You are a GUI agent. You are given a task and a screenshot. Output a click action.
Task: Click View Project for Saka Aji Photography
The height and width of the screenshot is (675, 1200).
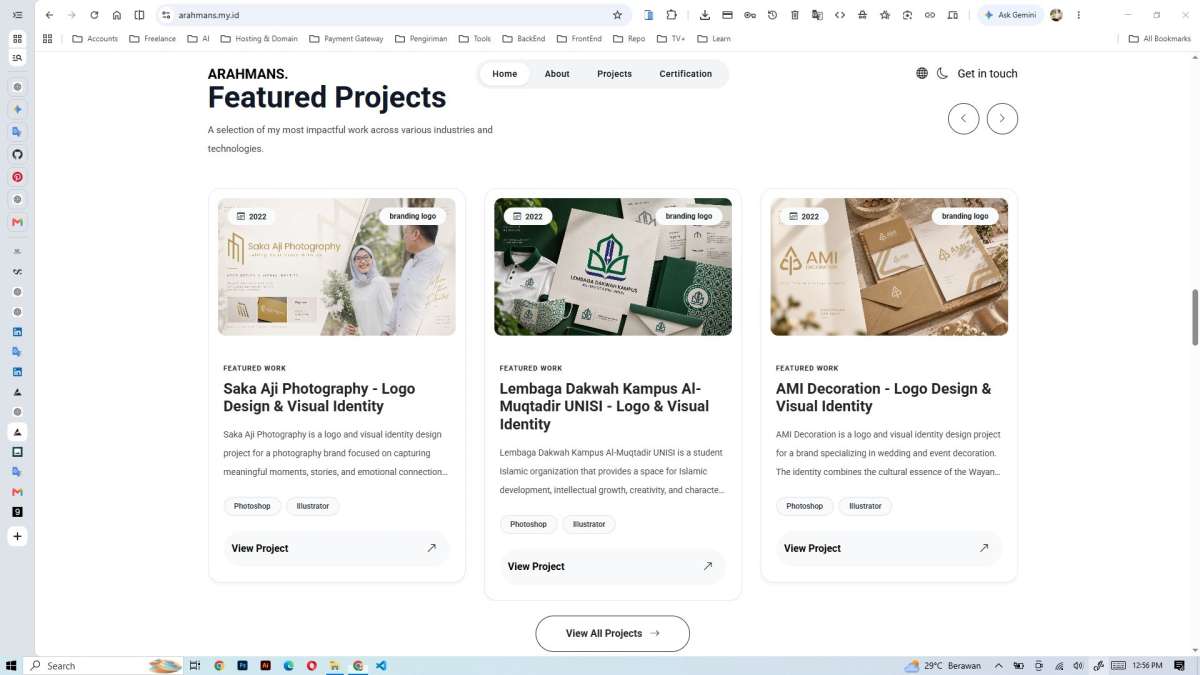pos(336,548)
